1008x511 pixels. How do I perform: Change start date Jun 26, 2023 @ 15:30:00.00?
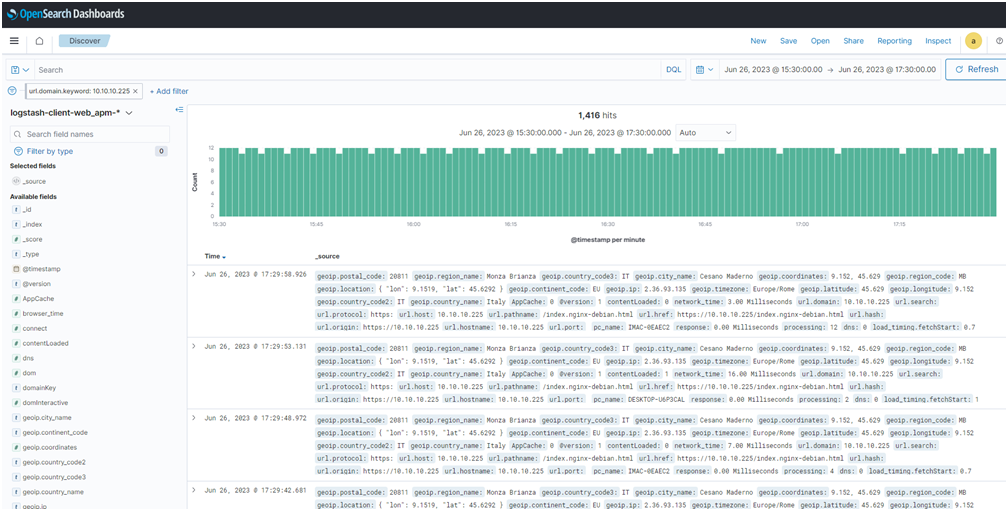(x=773, y=69)
